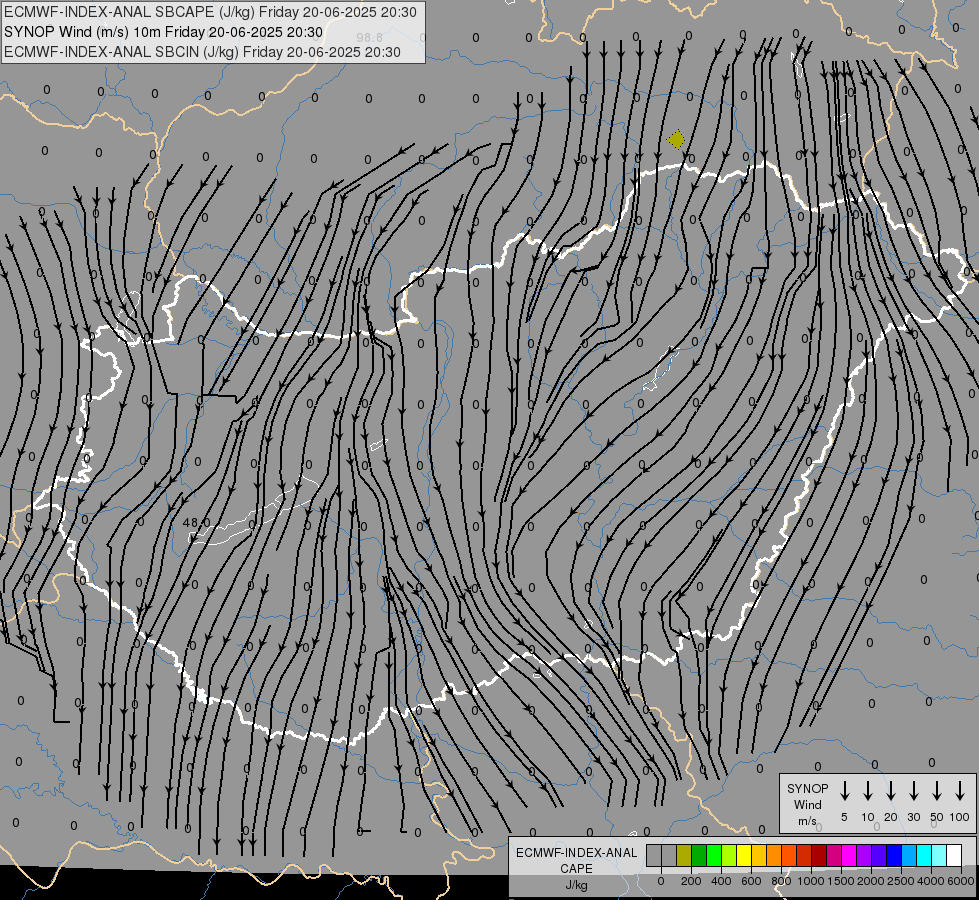Select the bright green CAPE legend swatch
The image size is (979, 900).
point(714,855)
